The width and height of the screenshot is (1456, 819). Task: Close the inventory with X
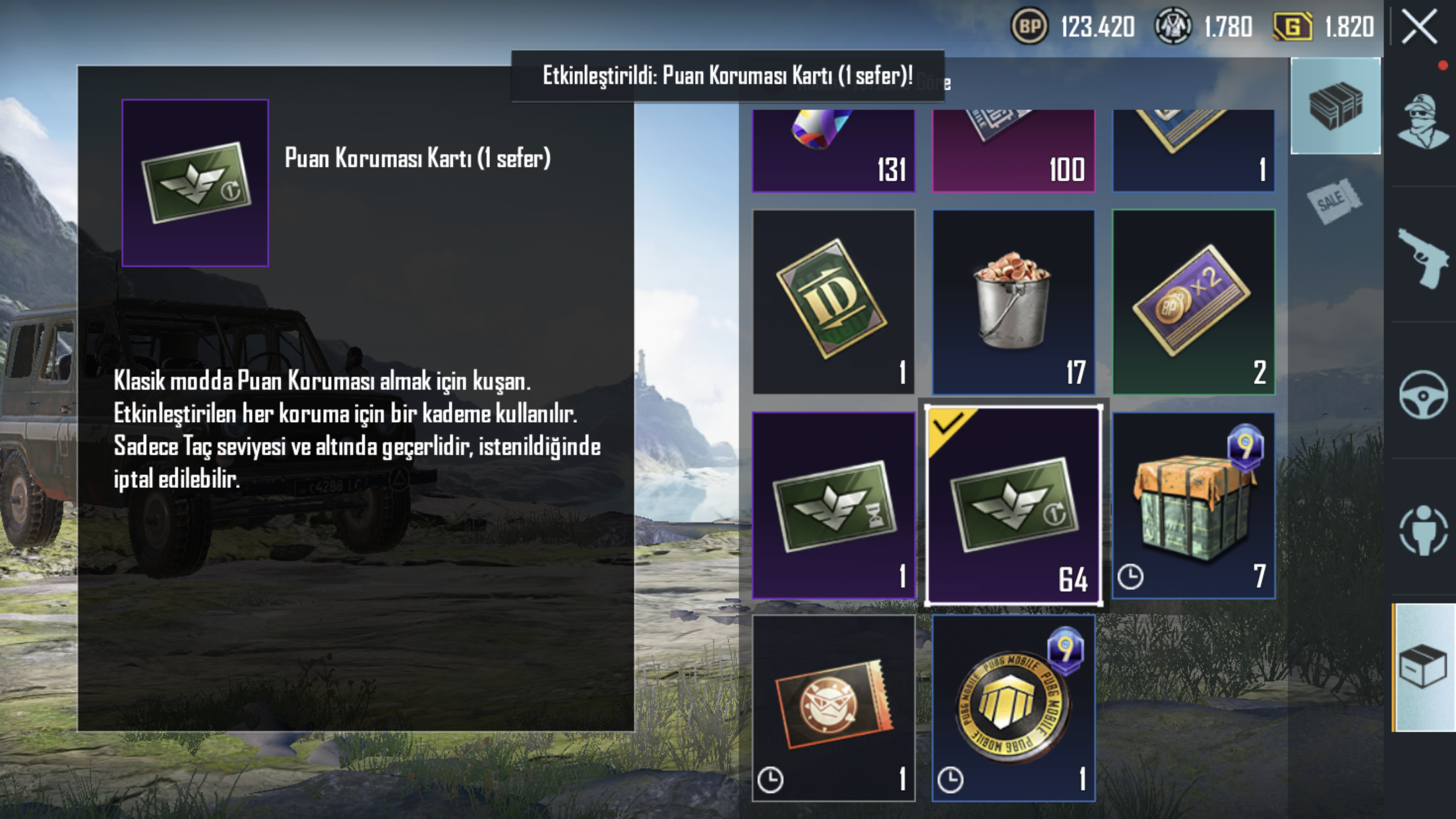point(1419,27)
